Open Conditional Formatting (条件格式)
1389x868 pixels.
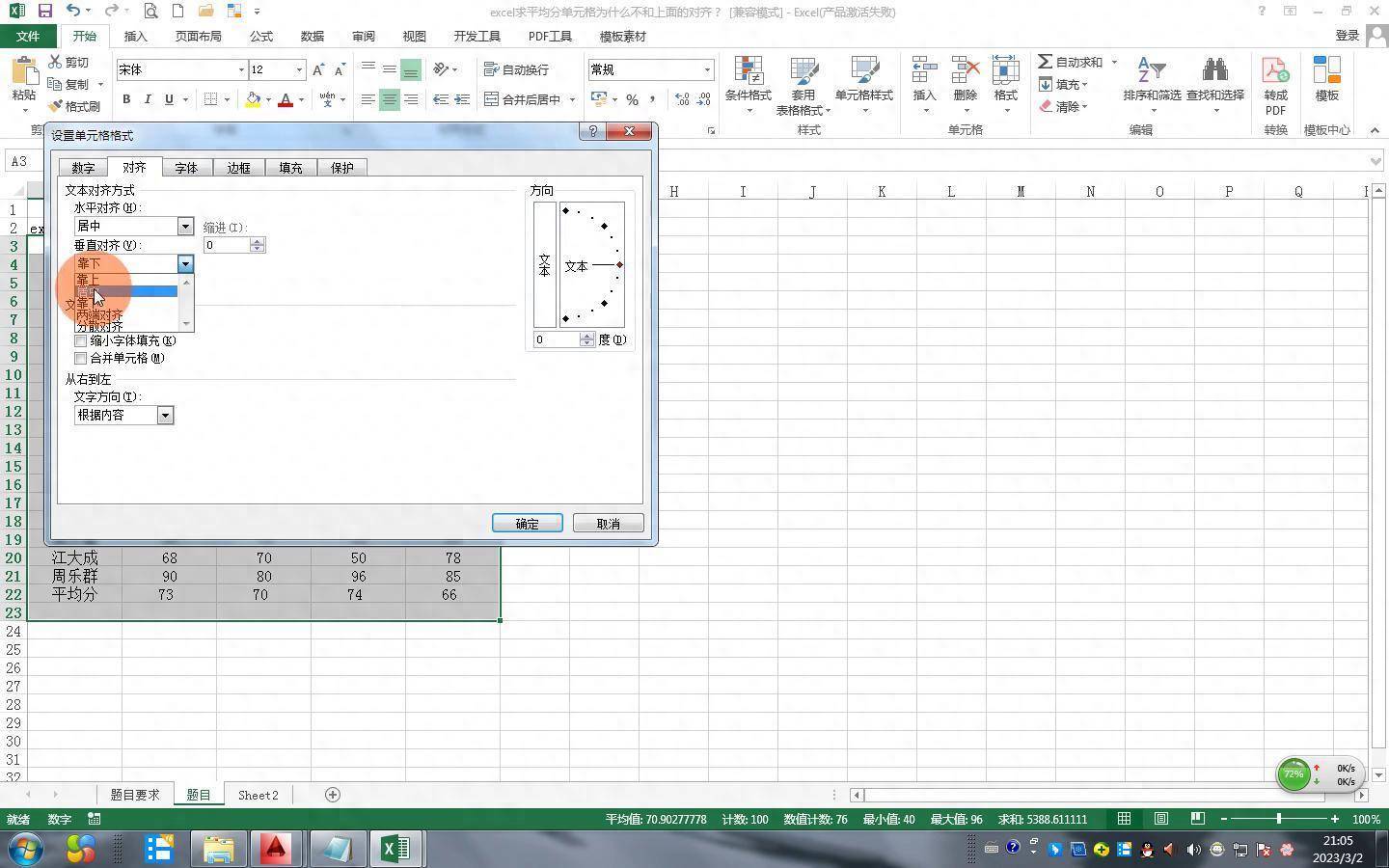[748, 82]
